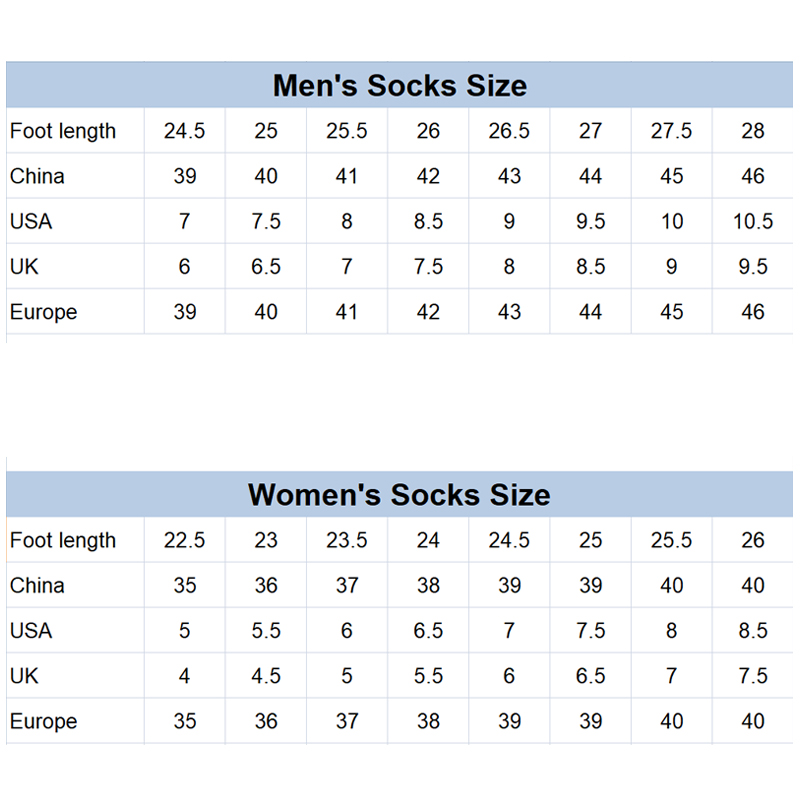Select men's Europe row label

[75, 312]
